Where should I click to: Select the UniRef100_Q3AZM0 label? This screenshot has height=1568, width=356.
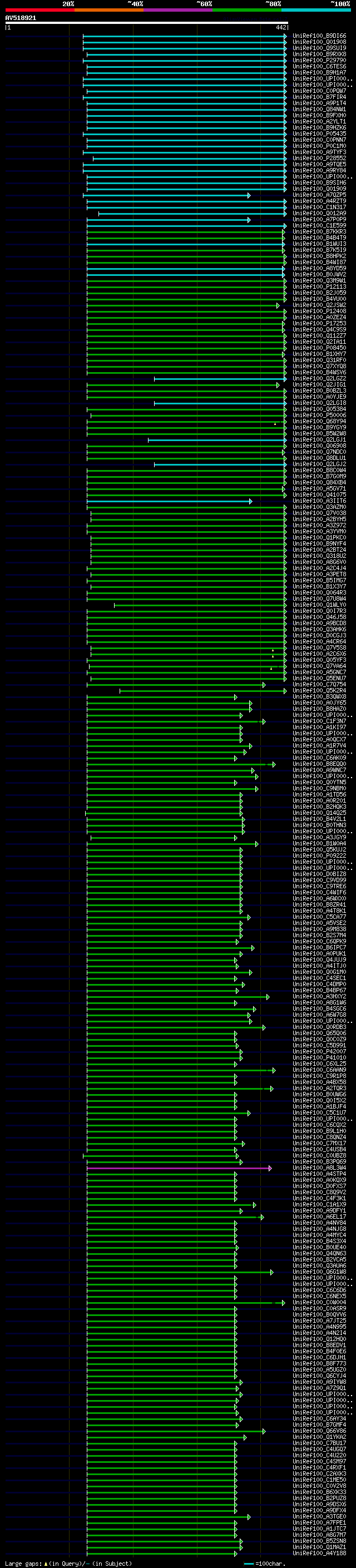[319, 507]
